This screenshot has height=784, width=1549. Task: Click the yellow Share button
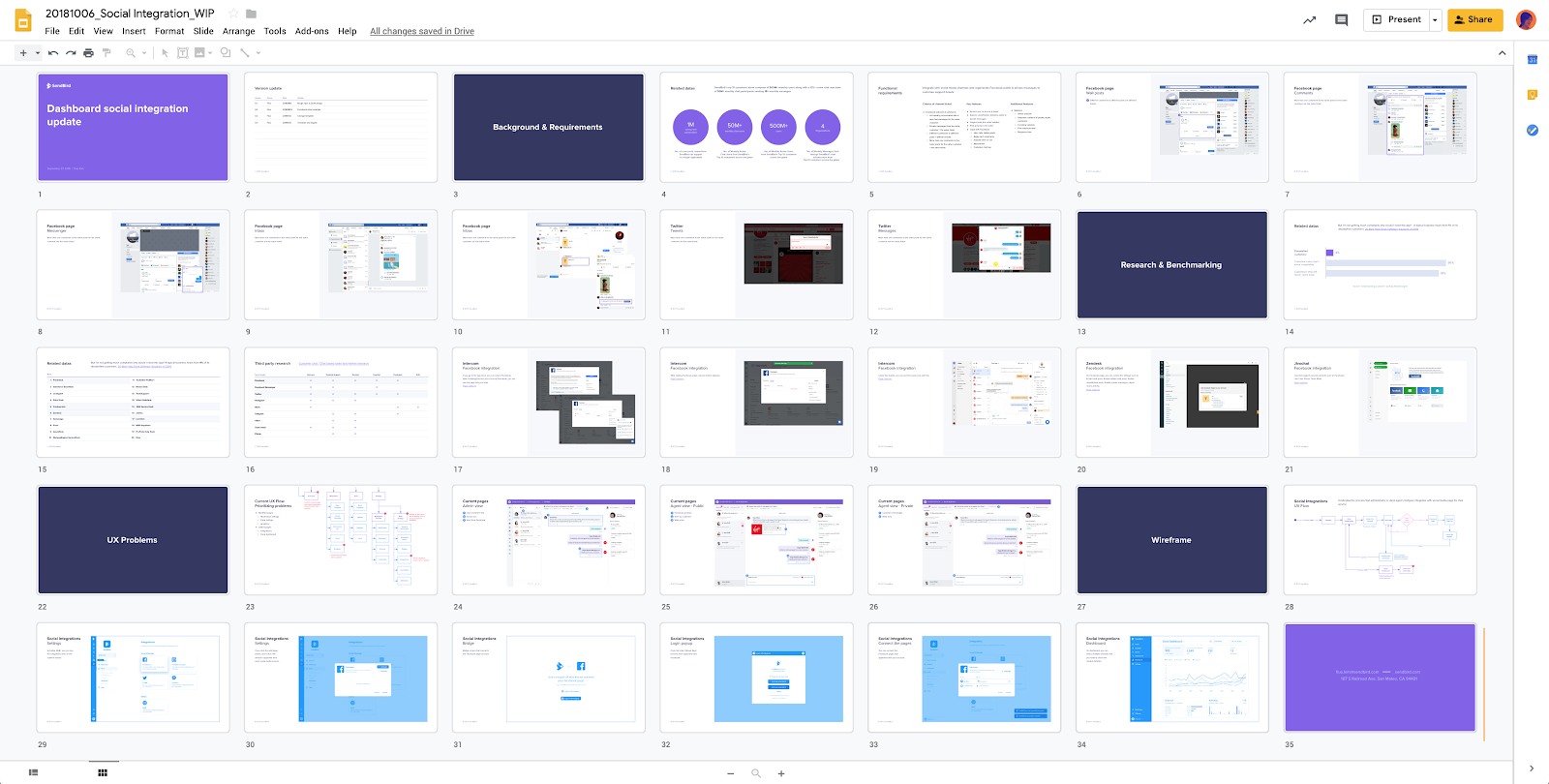click(x=1475, y=19)
